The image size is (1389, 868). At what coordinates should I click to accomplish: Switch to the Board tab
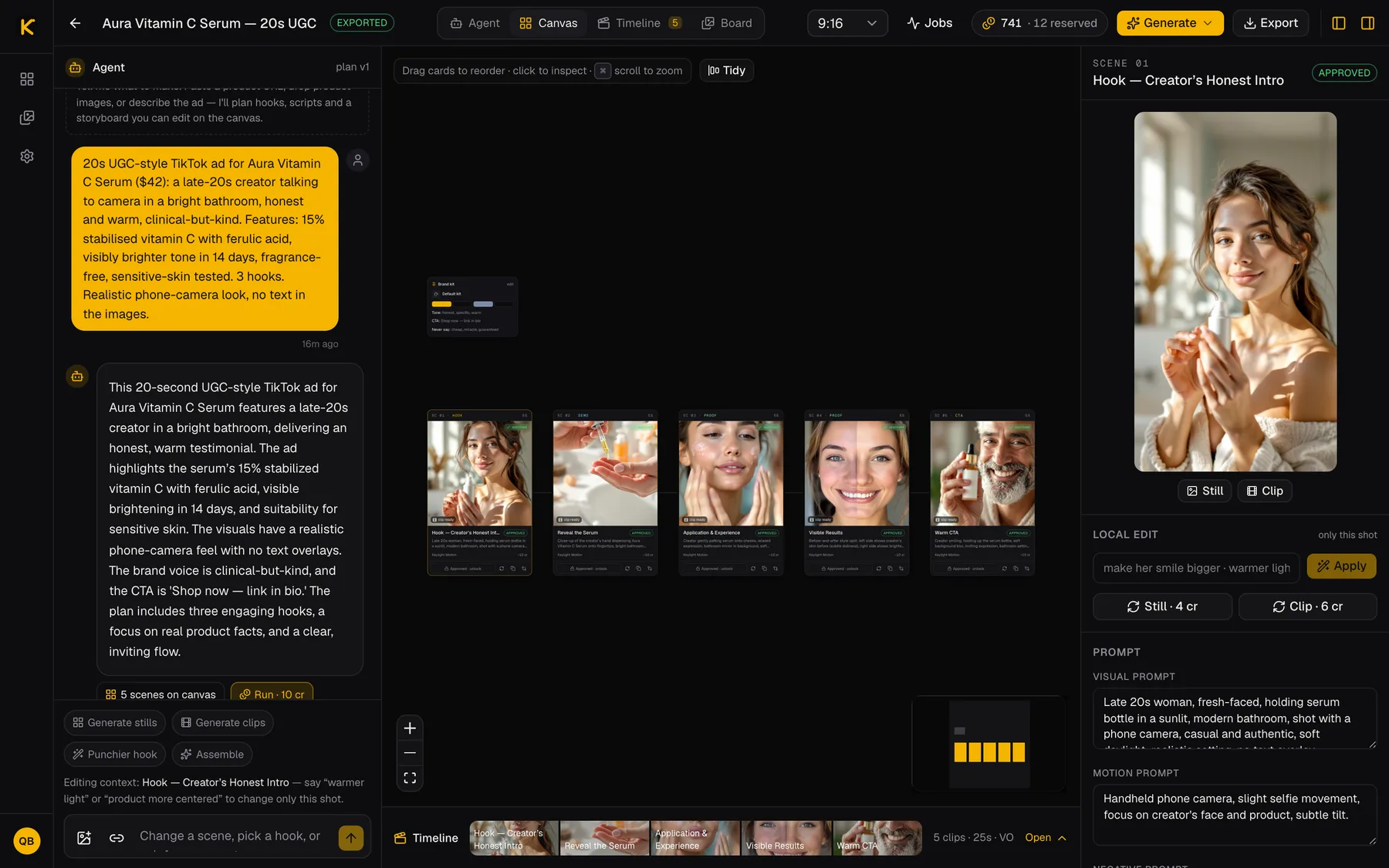pyautogui.click(x=727, y=23)
